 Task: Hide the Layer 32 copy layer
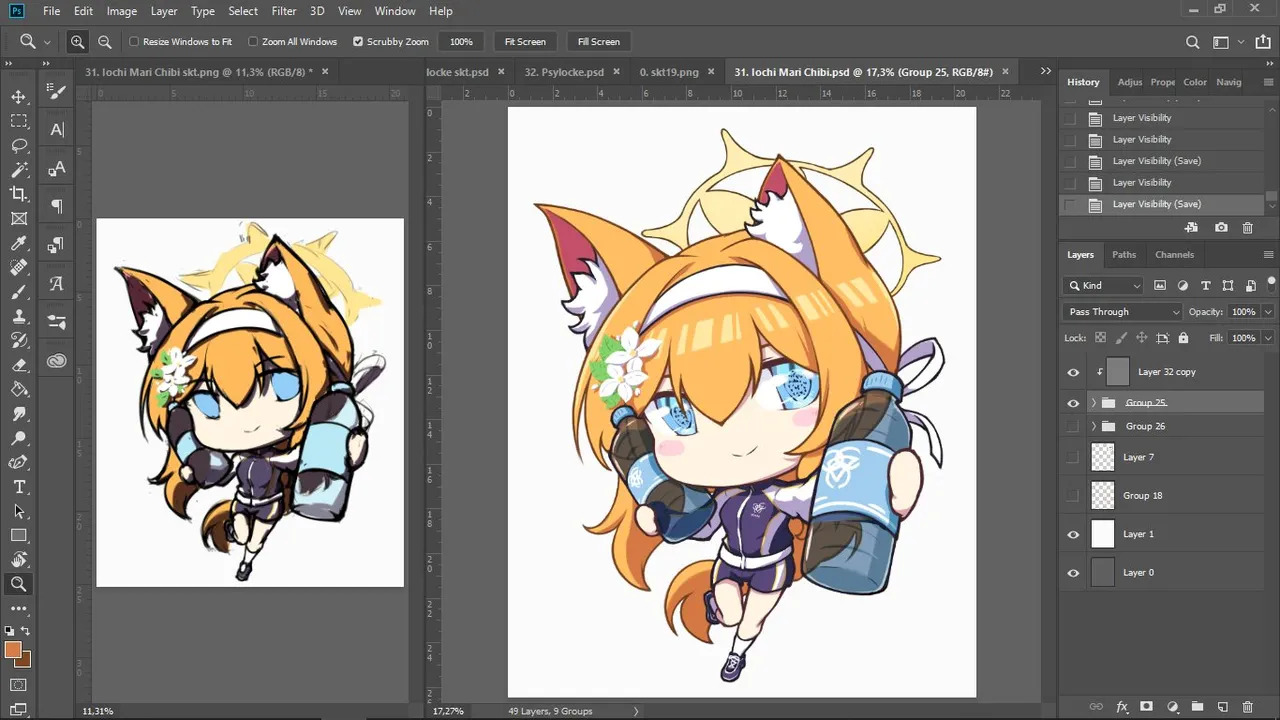[1073, 372]
